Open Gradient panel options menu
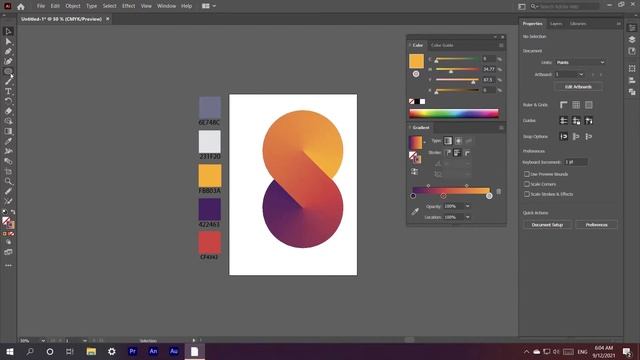Screen dimensions: 640x360 click(x=501, y=128)
